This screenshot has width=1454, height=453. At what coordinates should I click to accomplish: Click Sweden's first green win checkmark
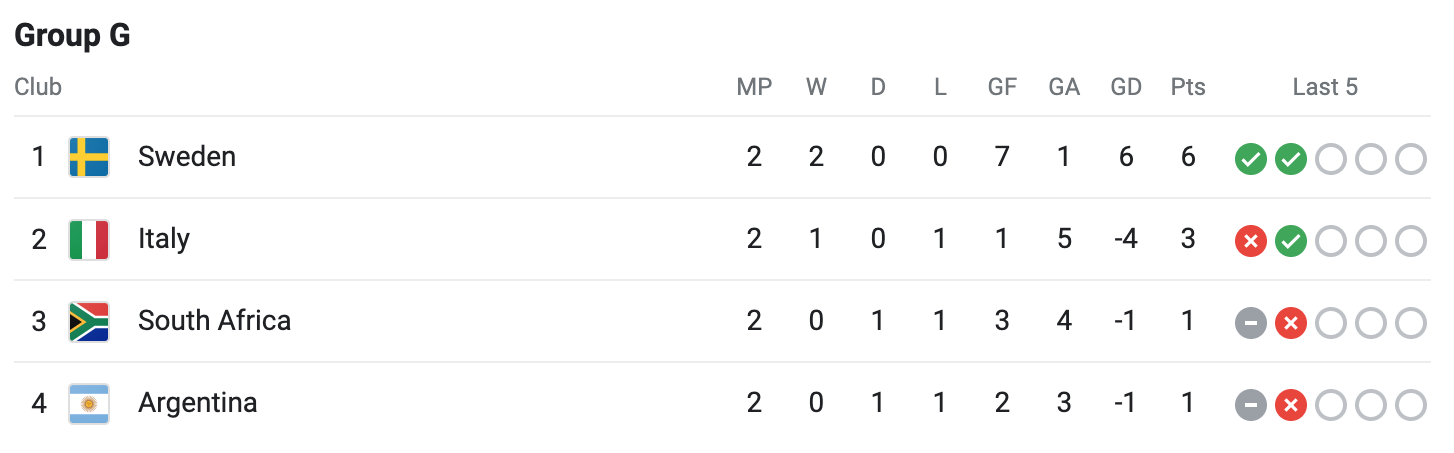1251,159
